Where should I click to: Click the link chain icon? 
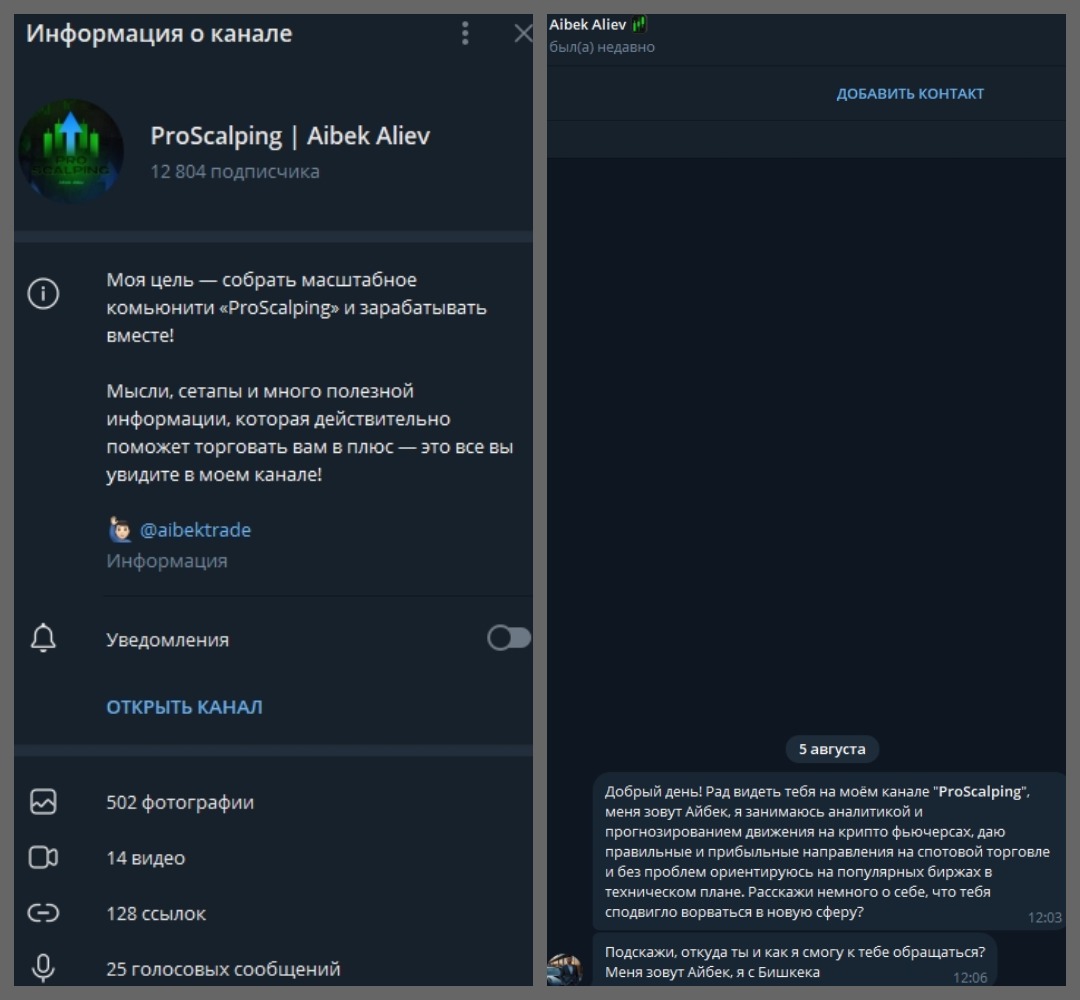click(x=43, y=913)
